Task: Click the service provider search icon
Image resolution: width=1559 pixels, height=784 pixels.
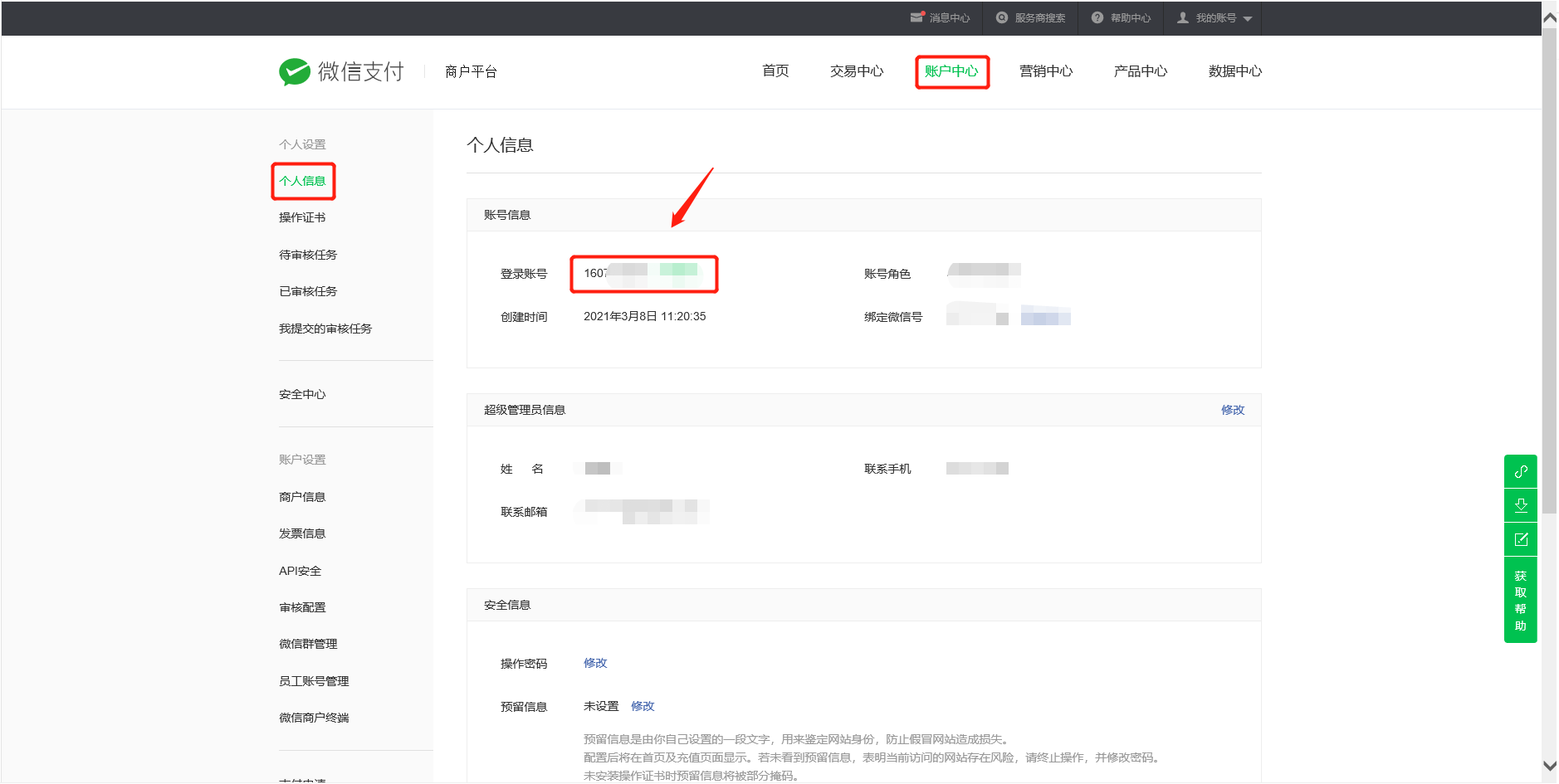Action: click(x=1002, y=17)
